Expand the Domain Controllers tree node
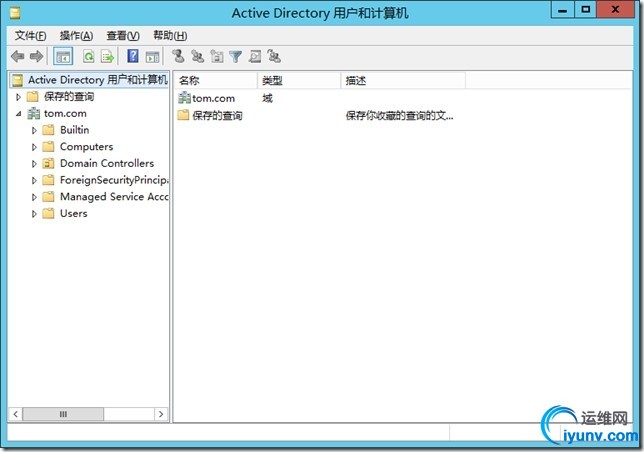644x452 pixels. [x=34, y=164]
